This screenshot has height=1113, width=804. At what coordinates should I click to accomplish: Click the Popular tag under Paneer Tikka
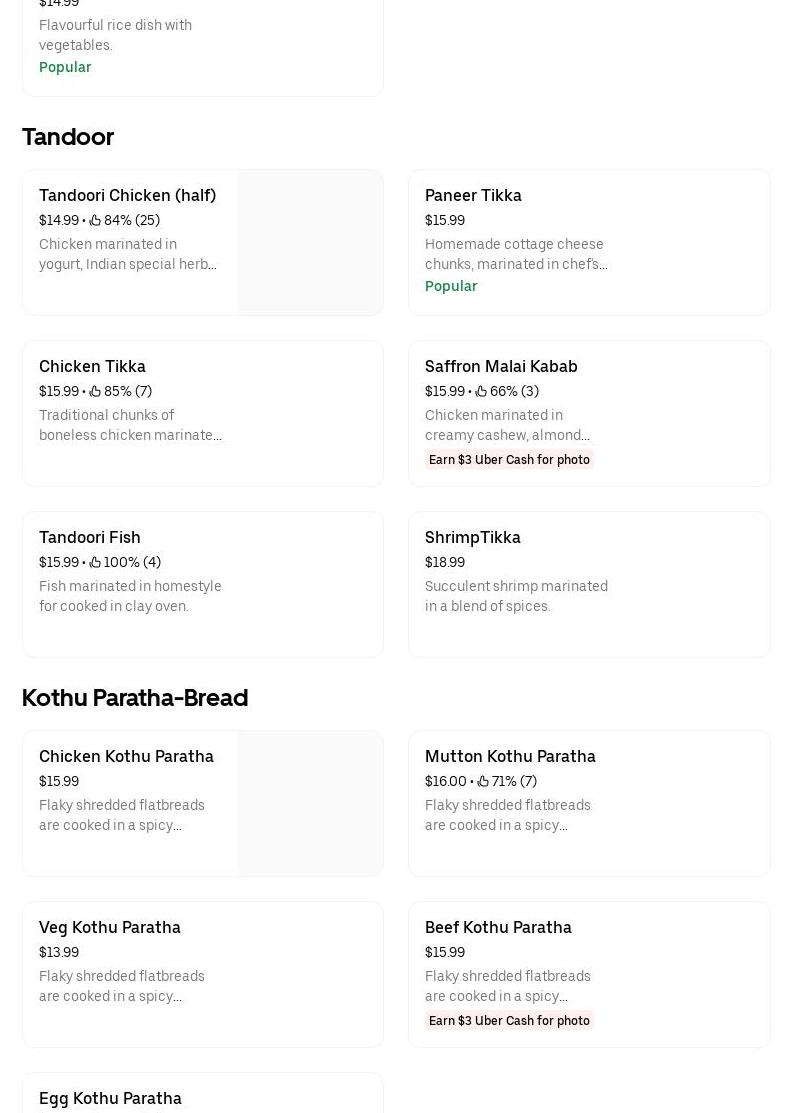point(451,287)
